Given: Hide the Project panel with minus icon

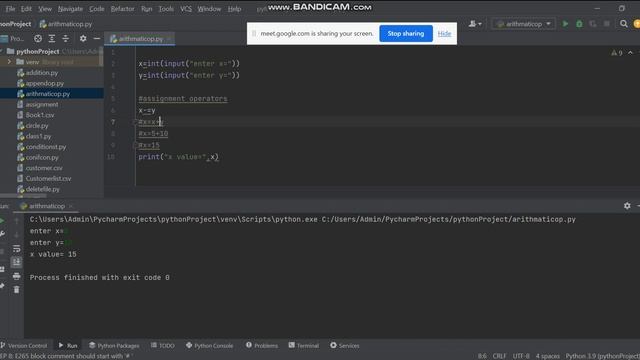Looking at the screenshot, I should (97, 39).
